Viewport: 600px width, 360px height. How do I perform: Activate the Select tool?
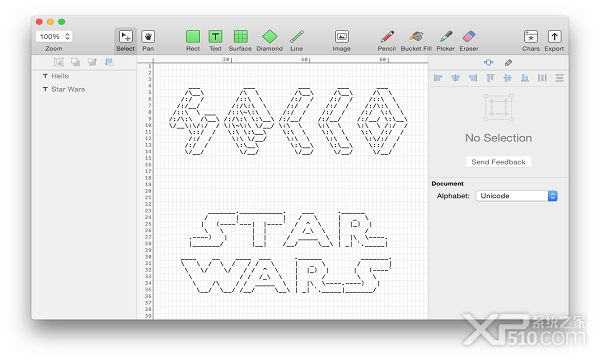[126, 41]
